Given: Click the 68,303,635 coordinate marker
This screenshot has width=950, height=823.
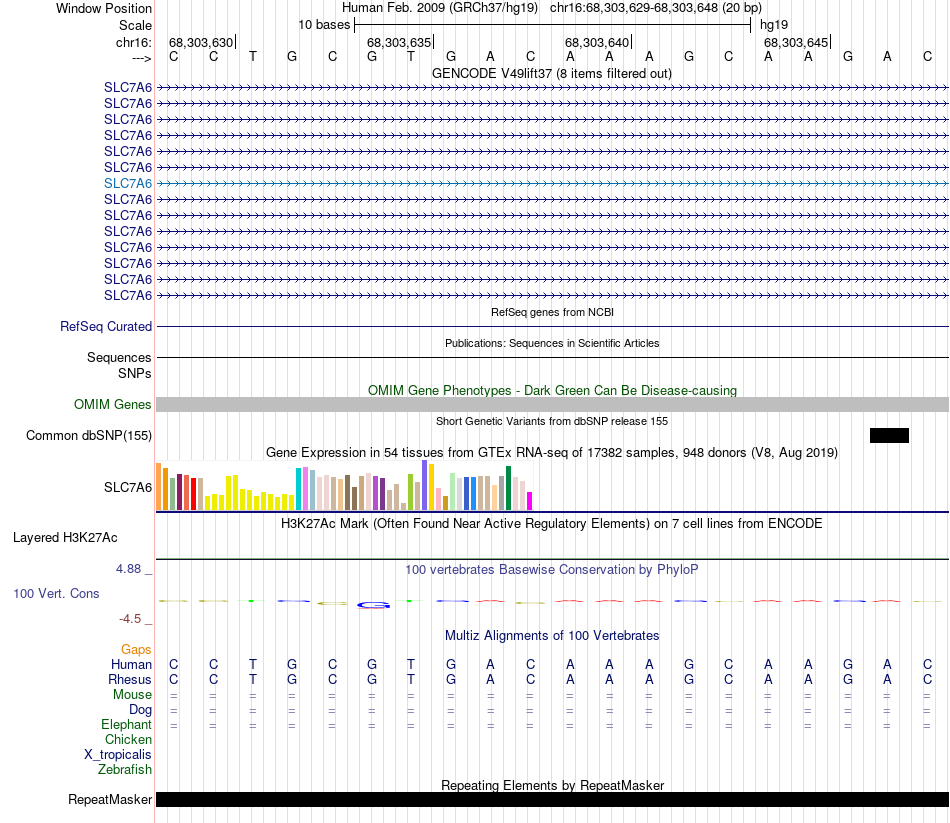Looking at the screenshot, I should (399, 42).
